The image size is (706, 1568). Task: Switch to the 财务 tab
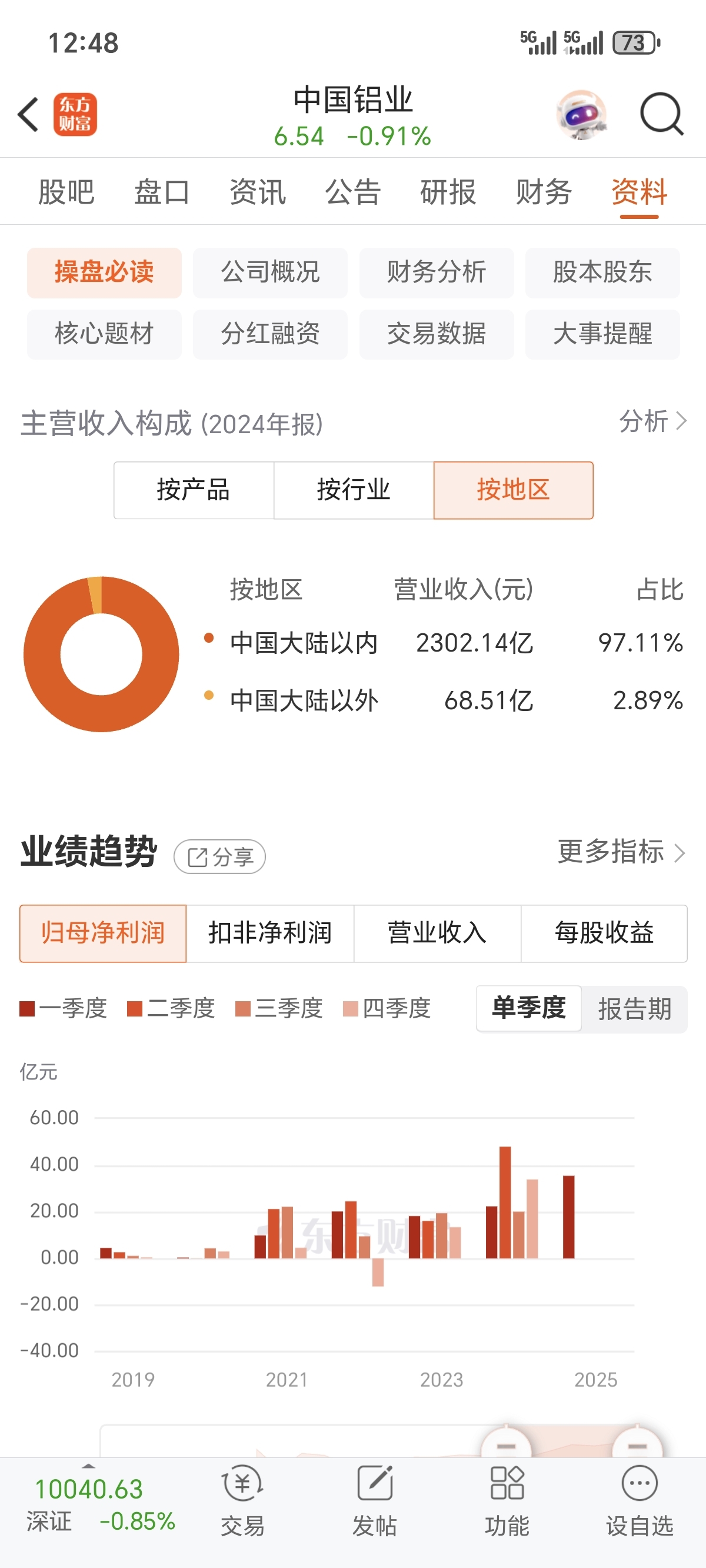[x=544, y=192]
